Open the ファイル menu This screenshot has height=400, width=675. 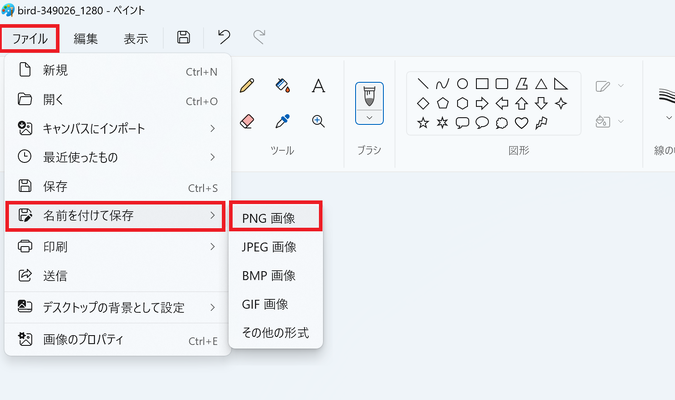click(x=30, y=38)
